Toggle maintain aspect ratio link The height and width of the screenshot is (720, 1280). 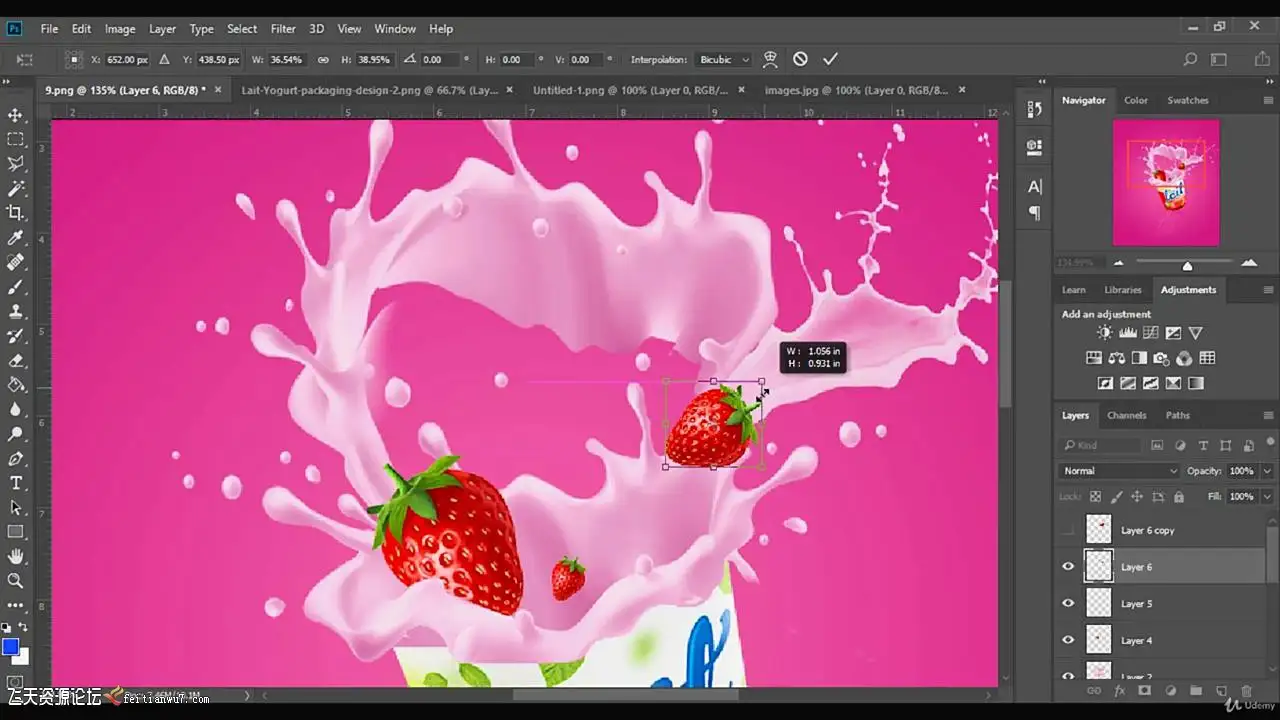pos(322,60)
